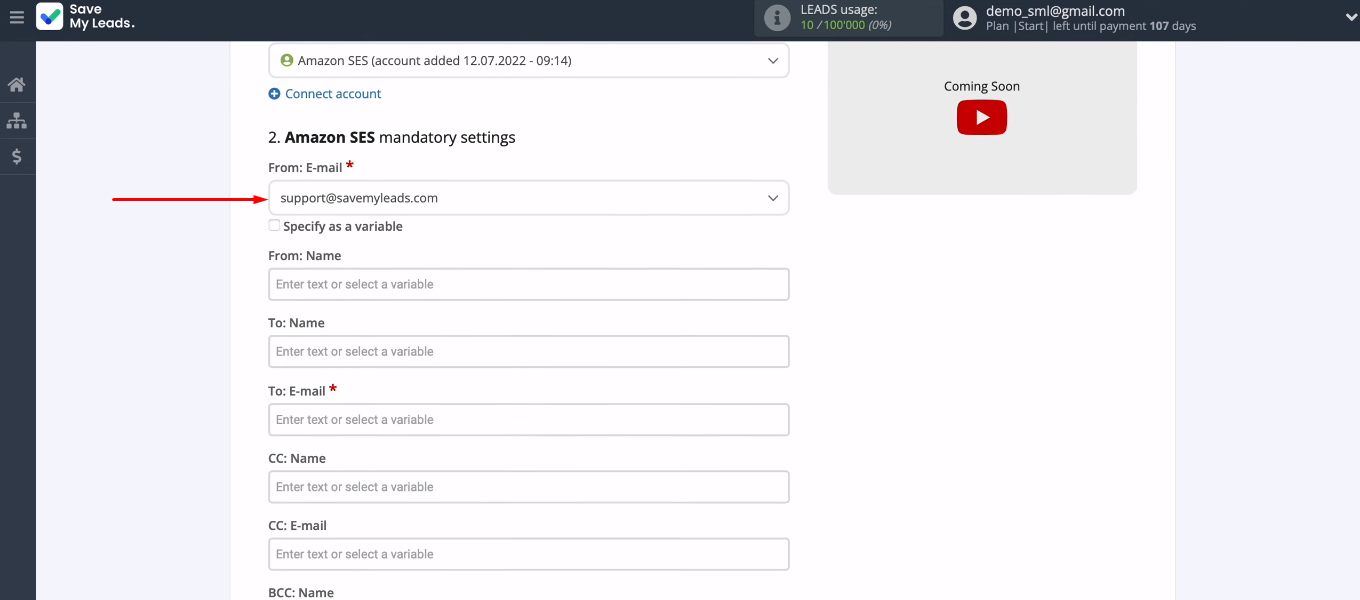1360x600 pixels.
Task: Play the Coming Soon YouTube video
Action: (982, 118)
